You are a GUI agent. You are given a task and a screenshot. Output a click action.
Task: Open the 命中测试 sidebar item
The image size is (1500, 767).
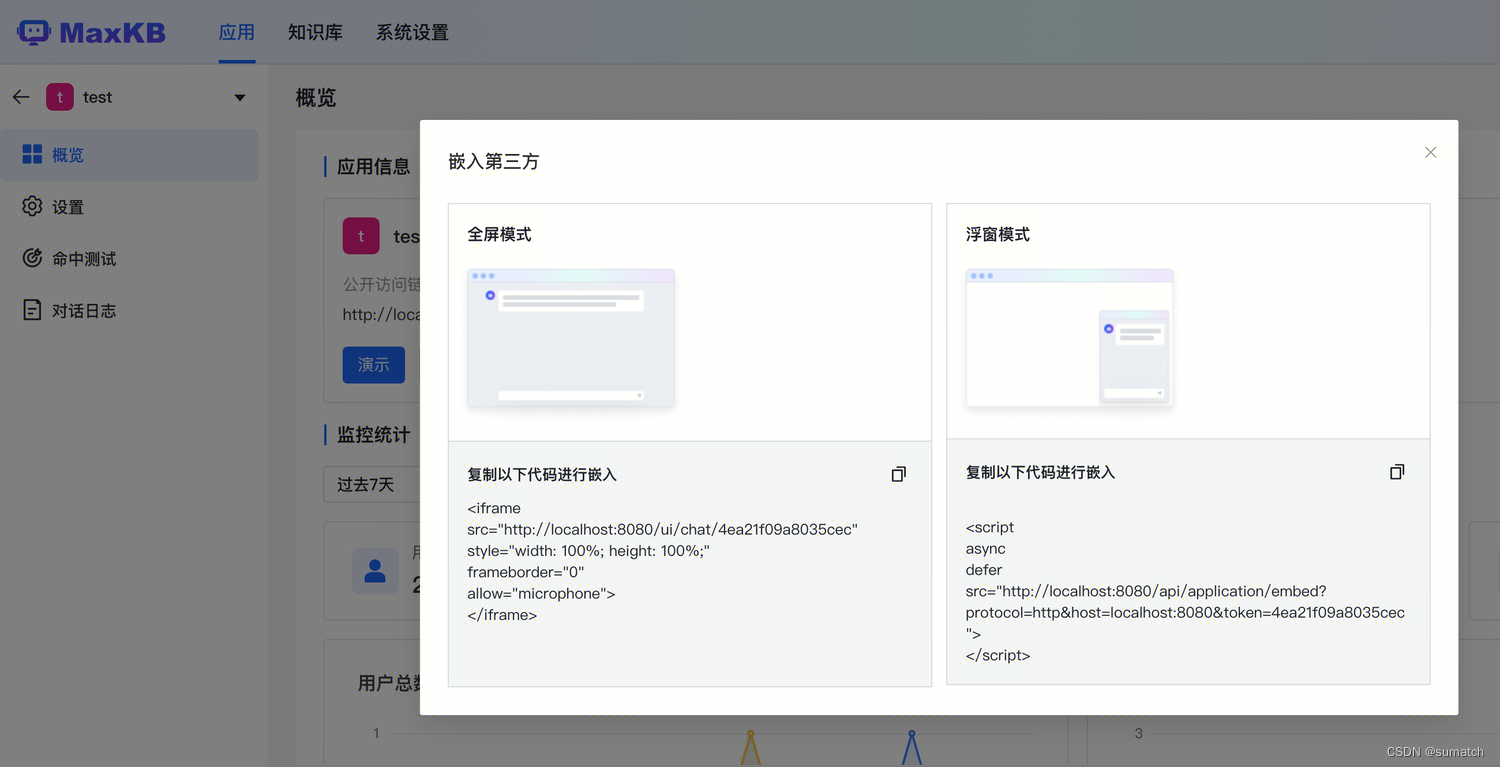[129, 259]
